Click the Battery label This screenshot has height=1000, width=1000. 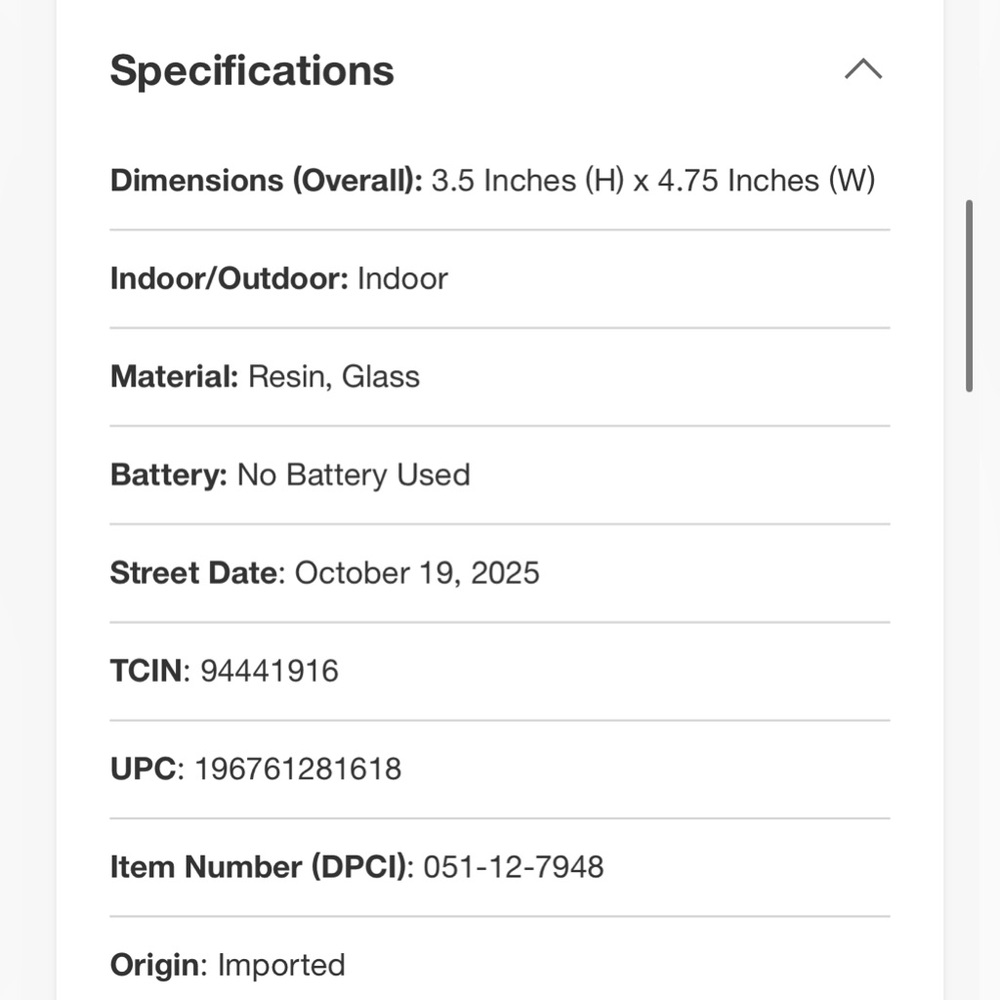click(169, 474)
